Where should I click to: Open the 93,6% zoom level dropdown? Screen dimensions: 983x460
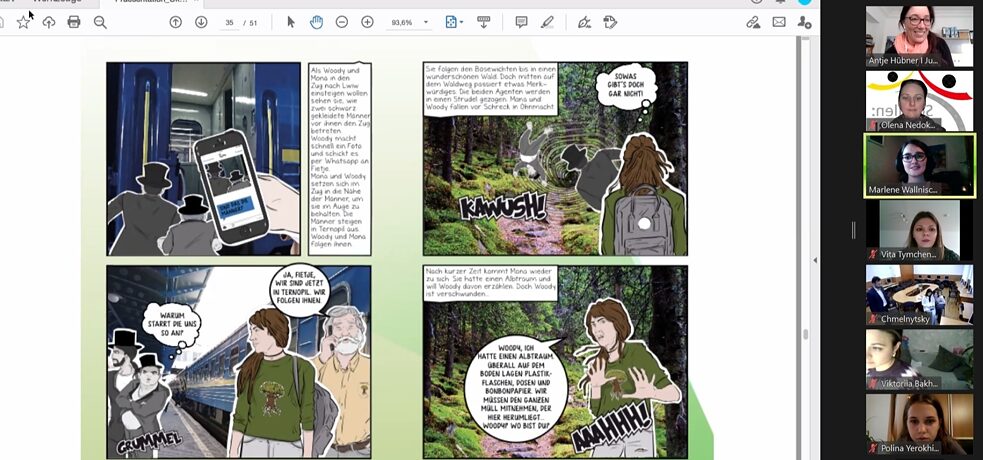(409, 23)
